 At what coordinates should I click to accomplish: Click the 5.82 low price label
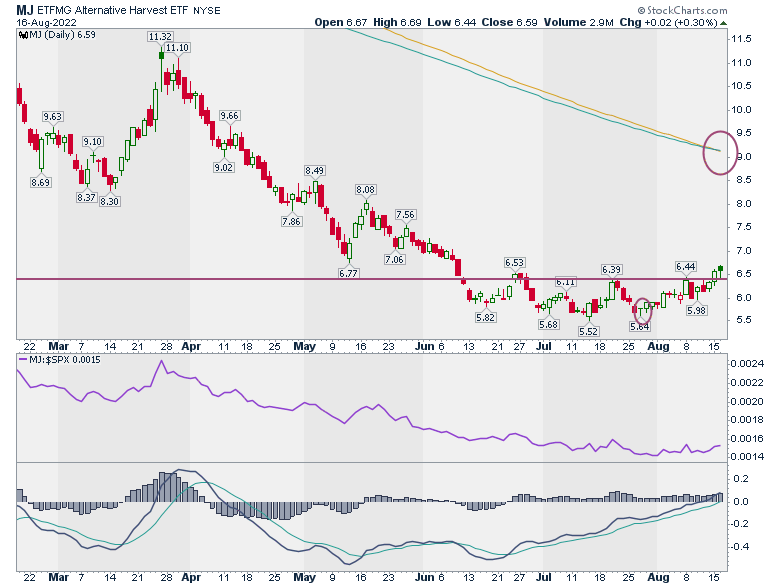485,317
